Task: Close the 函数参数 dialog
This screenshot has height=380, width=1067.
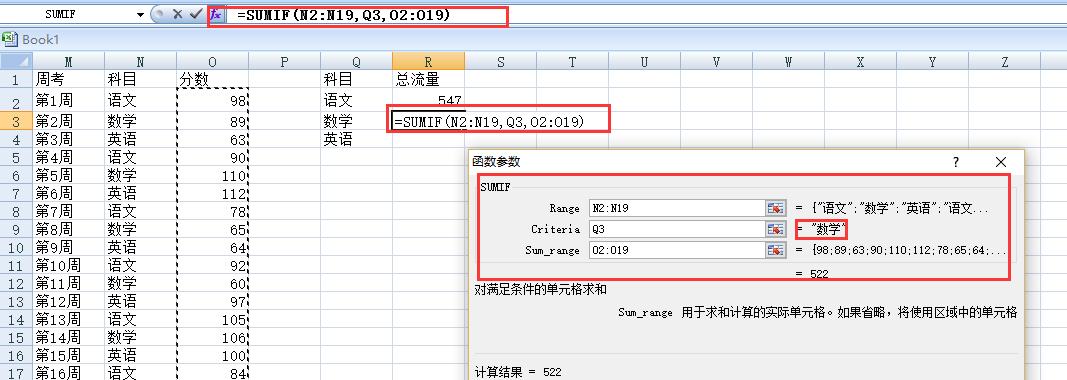Action: coord(1000,162)
